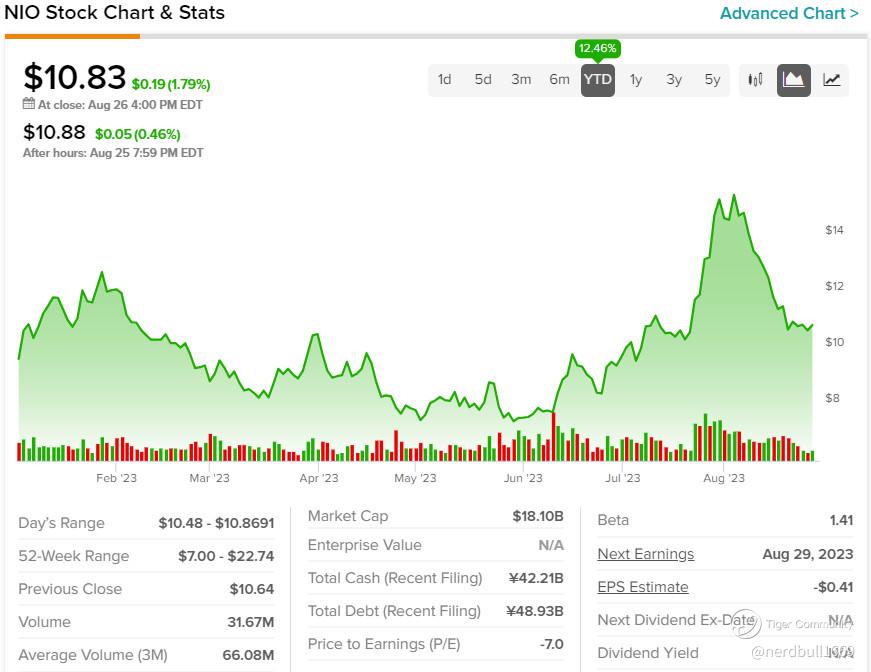The height and width of the screenshot is (672, 871).
Task: Click the Jun '23 axis label
Action: pos(523,478)
